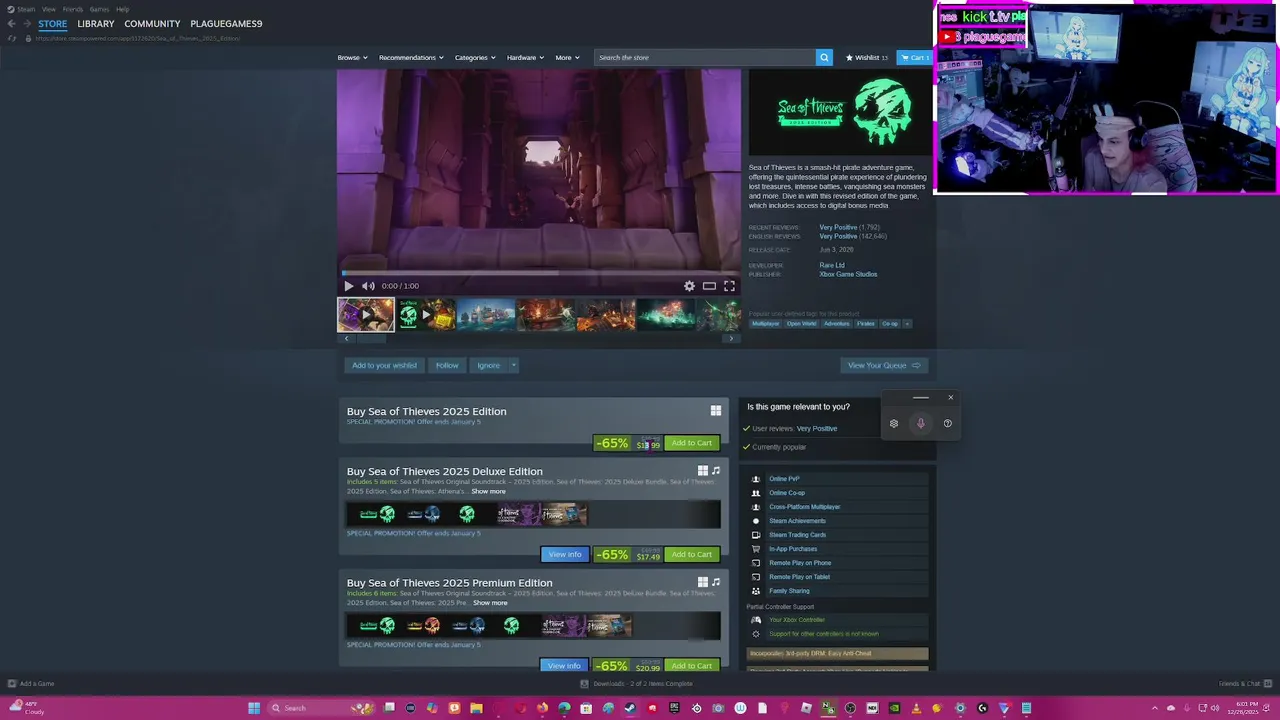Add 2025 Edition to cart
The width and height of the screenshot is (1280, 720).
pyautogui.click(x=691, y=443)
